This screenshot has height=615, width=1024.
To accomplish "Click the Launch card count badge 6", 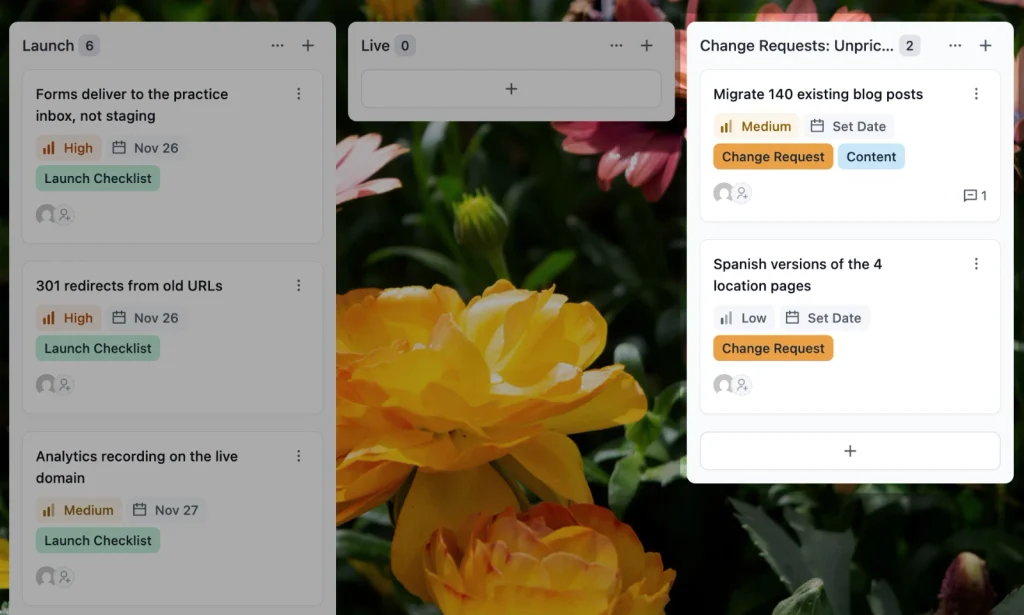I will pyautogui.click(x=89, y=46).
